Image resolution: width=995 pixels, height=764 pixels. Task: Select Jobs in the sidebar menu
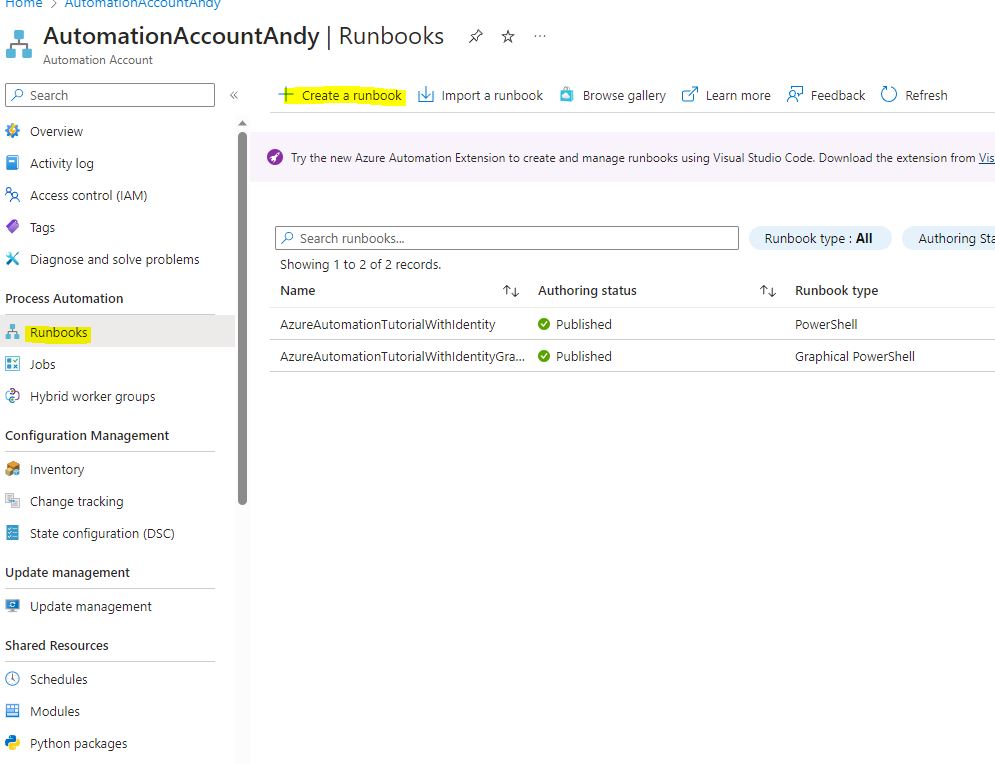[42, 364]
